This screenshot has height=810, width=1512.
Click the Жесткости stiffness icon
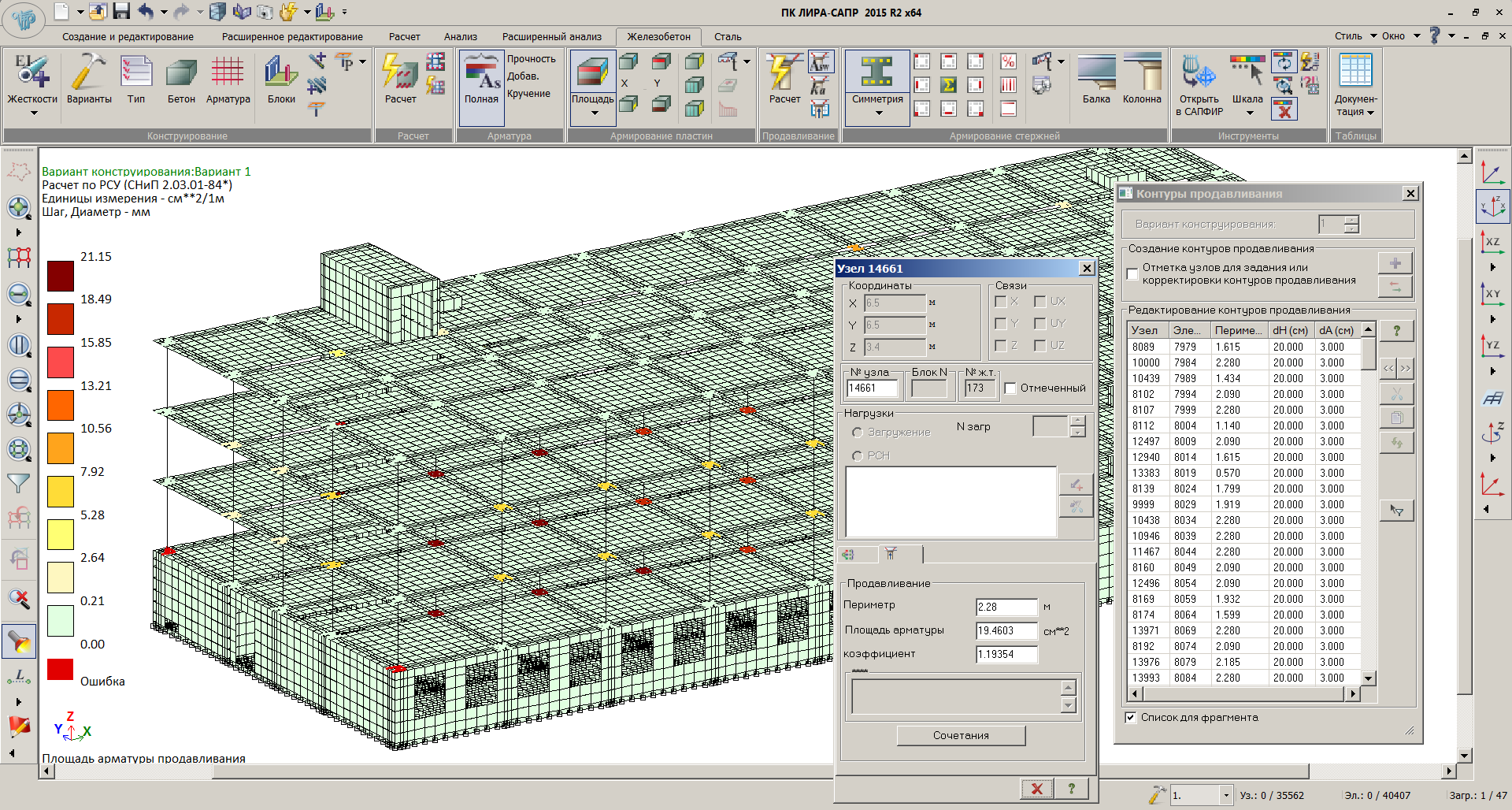32,72
